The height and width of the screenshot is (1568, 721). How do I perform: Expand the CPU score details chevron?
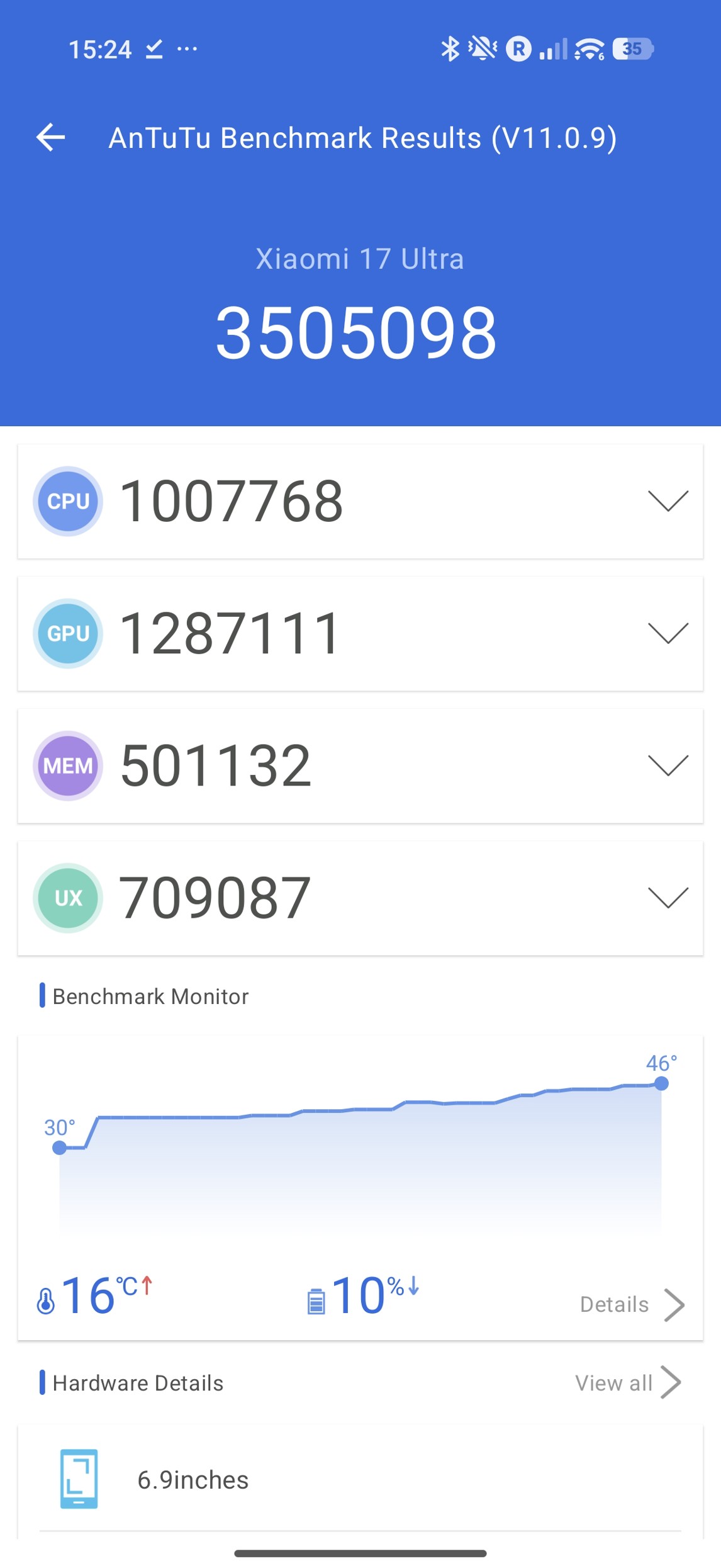[x=668, y=501]
